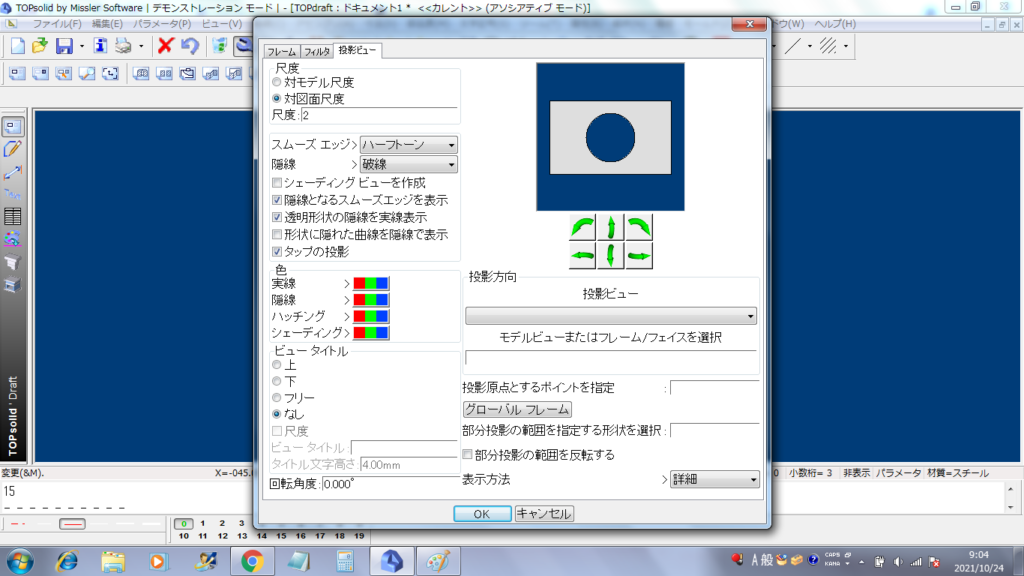
Task: Select view title position 下 radio button
Action: pyautogui.click(x=277, y=381)
